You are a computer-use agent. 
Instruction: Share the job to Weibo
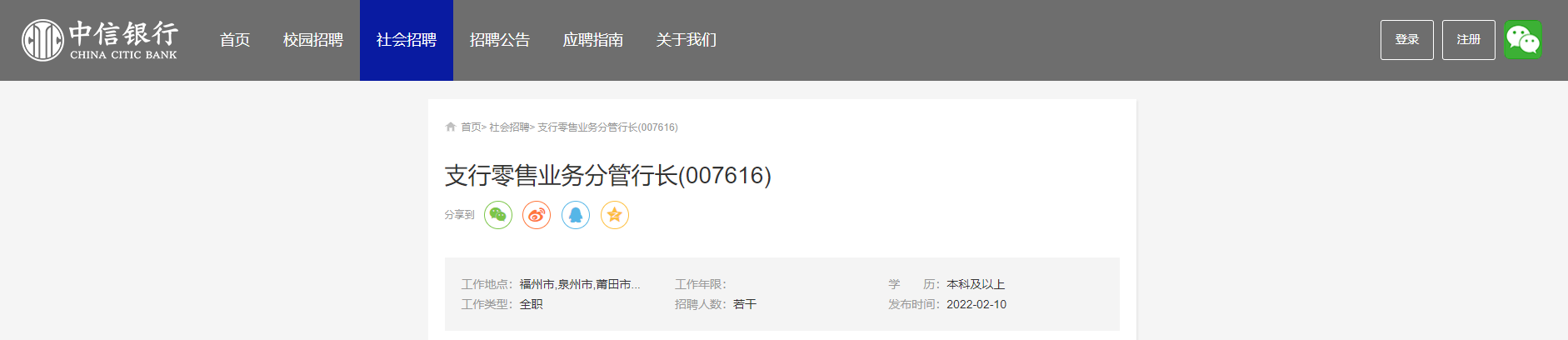[537, 215]
